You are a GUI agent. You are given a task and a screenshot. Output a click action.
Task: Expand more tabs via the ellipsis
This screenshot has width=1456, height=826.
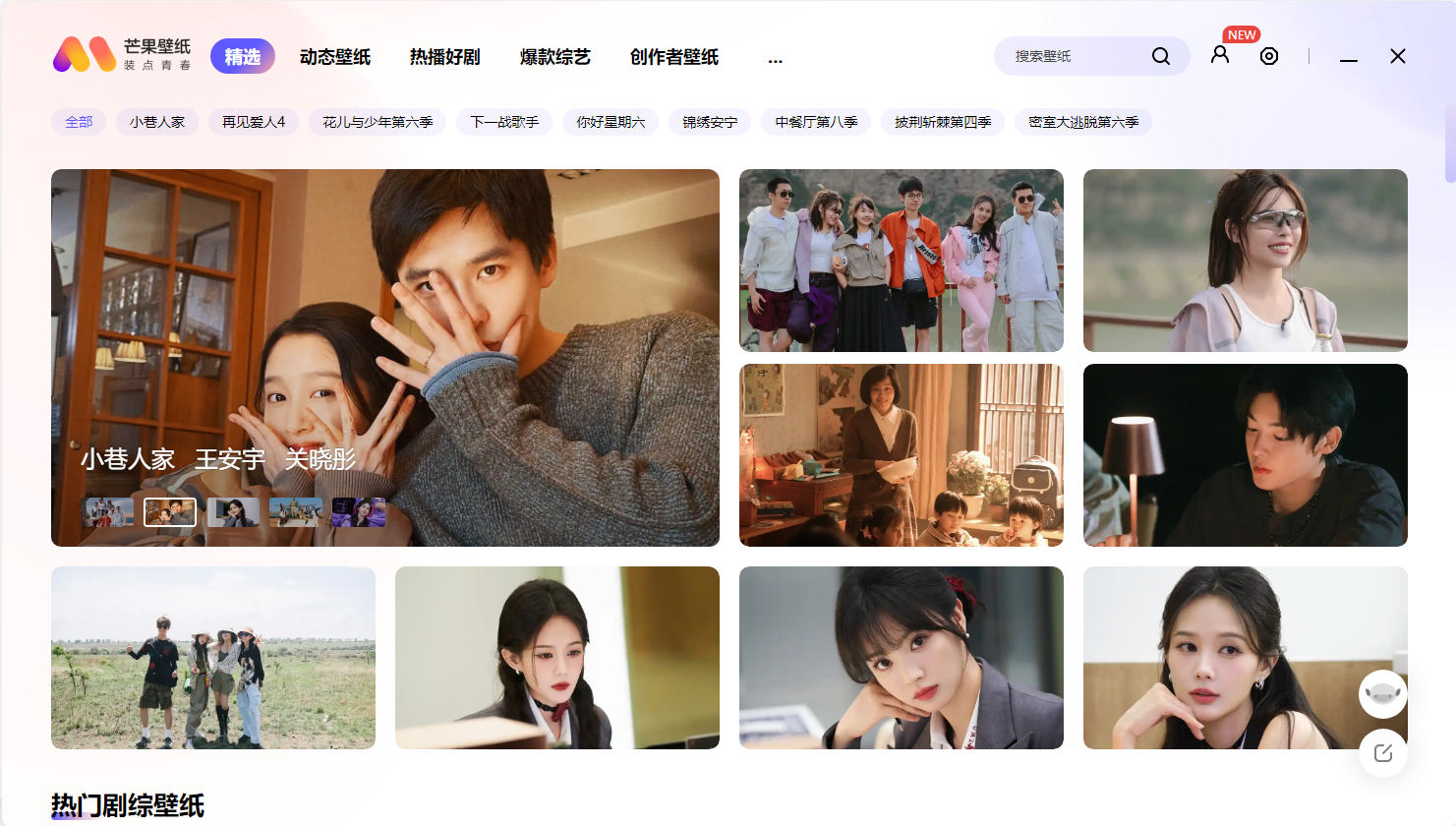(x=776, y=59)
